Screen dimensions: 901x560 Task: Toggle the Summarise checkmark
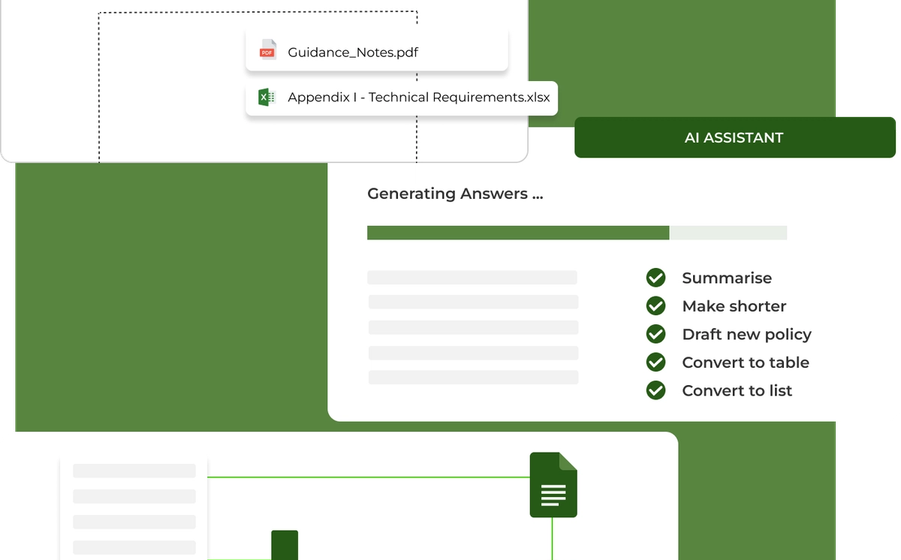tap(656, 277)
